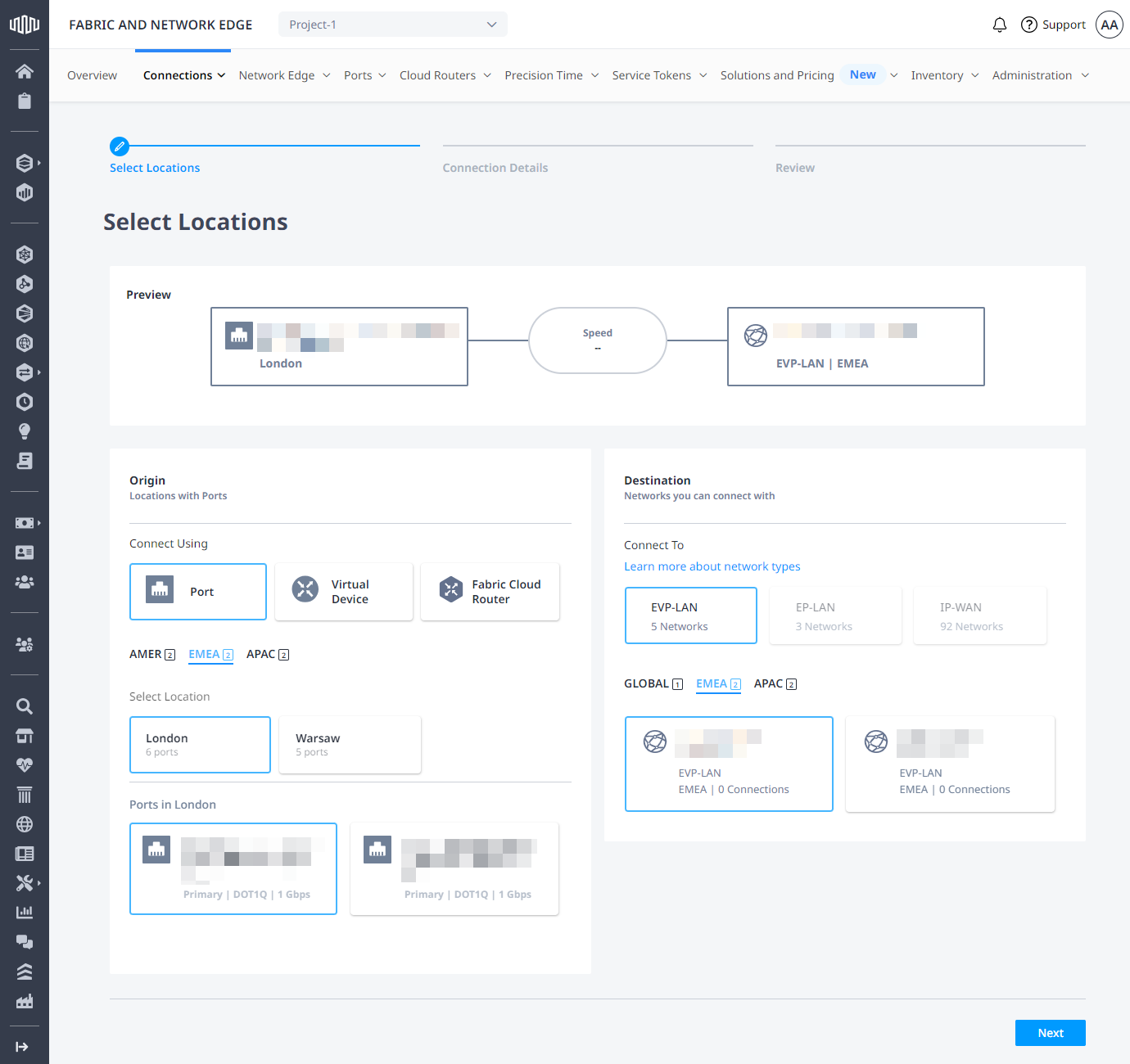Open the Home icon in sidebar
The image size is (1130, 1064).
25,71
